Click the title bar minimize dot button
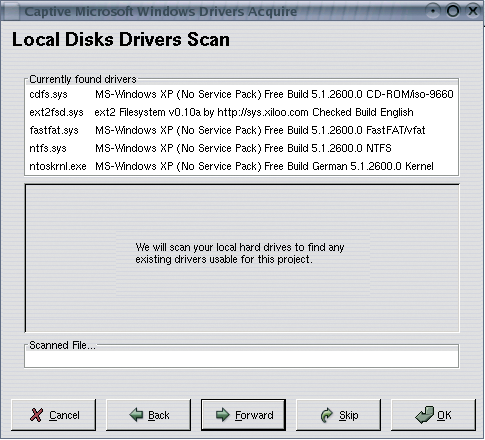 tap(433, 11)
